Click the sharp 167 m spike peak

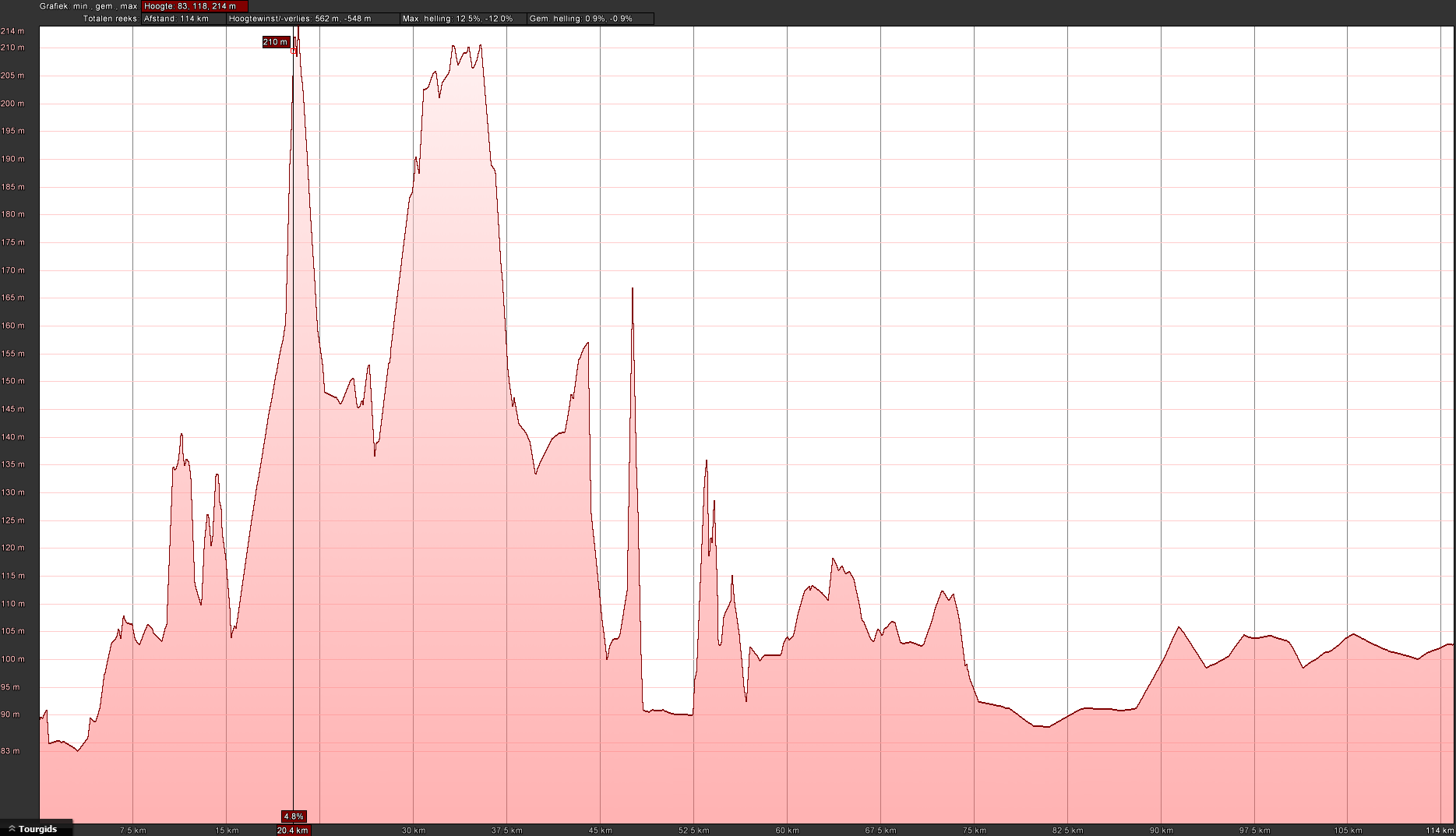tap(633, 289)
